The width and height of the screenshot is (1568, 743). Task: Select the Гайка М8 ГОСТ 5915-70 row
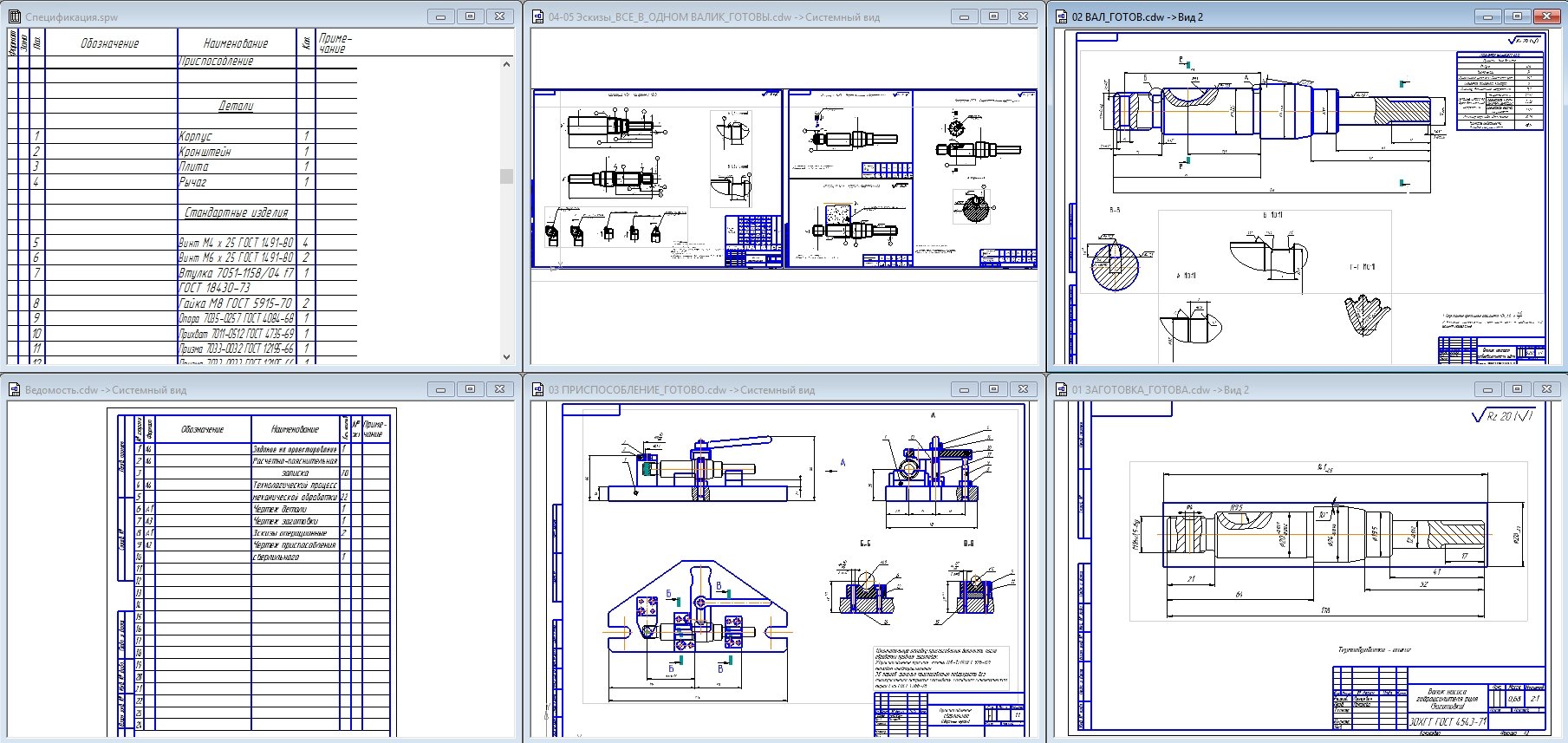click(x=235, y=303)
